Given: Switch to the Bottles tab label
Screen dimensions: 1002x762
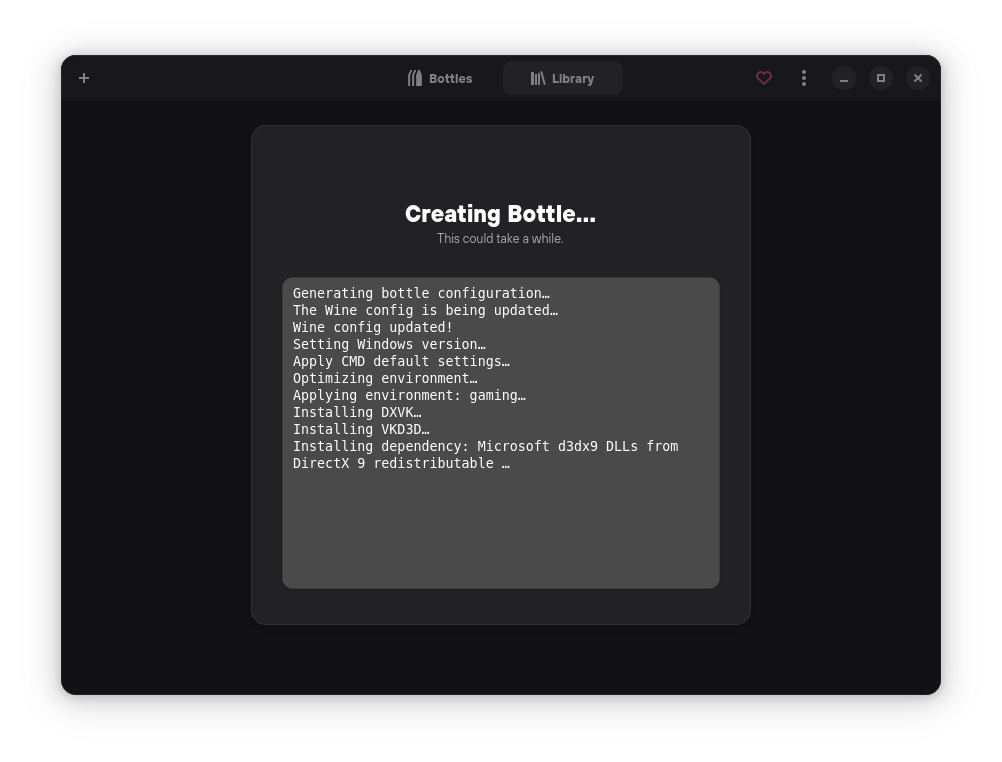Looking at the screenshot, I should point(450,79).
